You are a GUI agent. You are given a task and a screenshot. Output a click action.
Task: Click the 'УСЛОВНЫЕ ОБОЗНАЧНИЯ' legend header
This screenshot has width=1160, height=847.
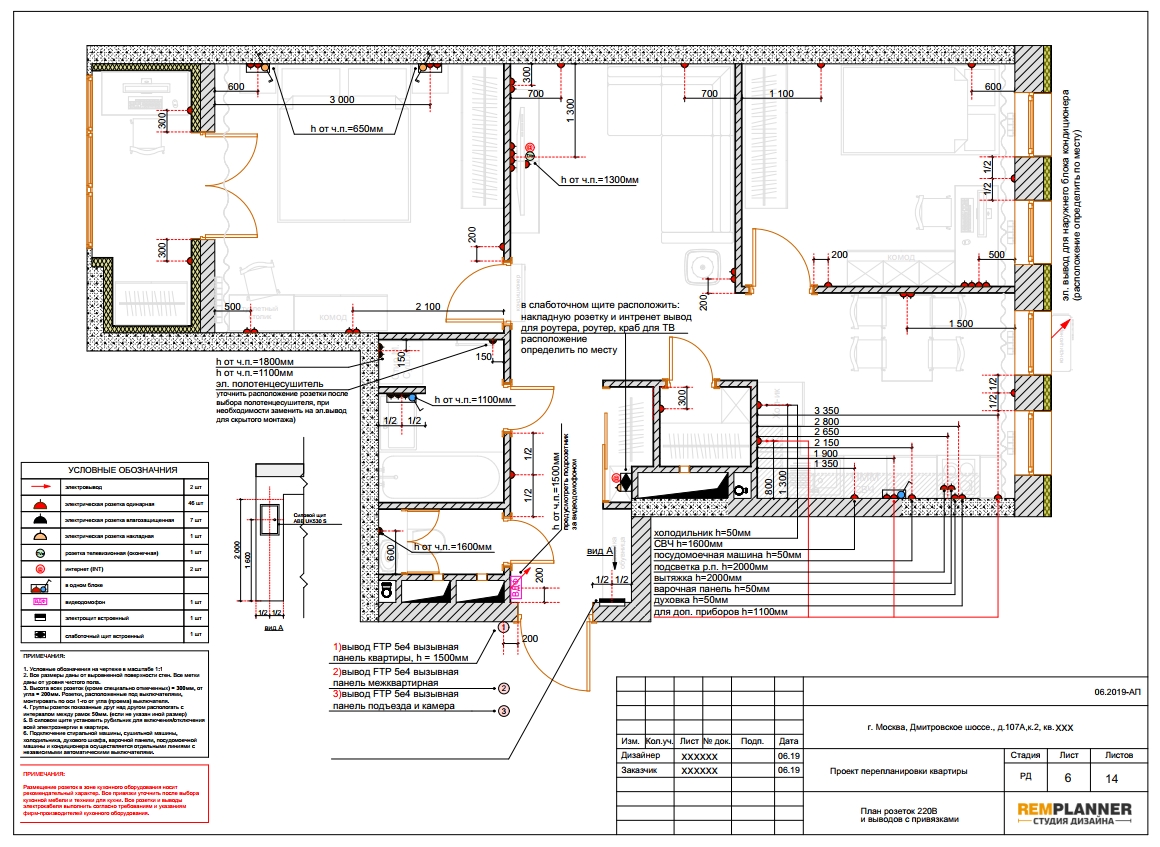[x=123, y=470]
